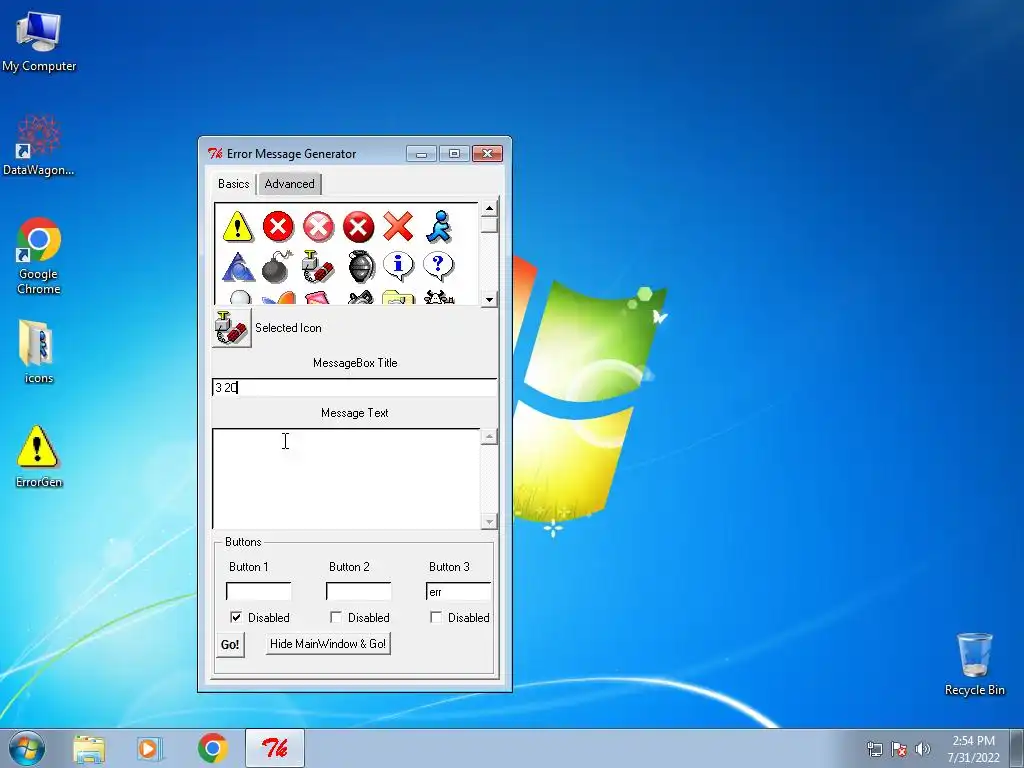Select the black round bomb icon

pyautogui.click(x=278, y=266)
